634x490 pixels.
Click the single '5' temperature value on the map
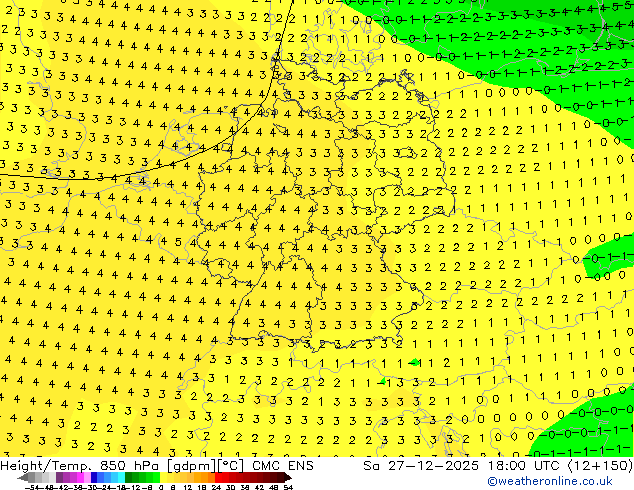[x=178, y=242]
